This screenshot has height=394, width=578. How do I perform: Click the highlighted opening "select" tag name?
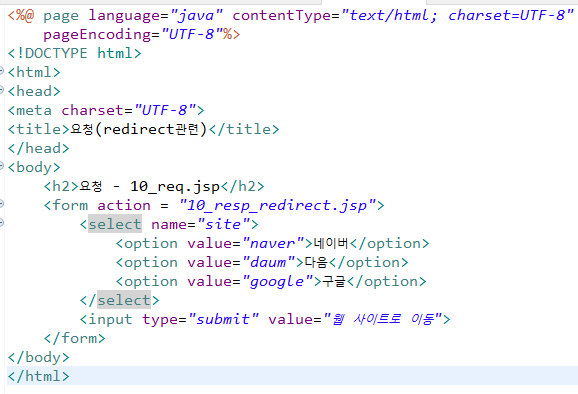115,224
